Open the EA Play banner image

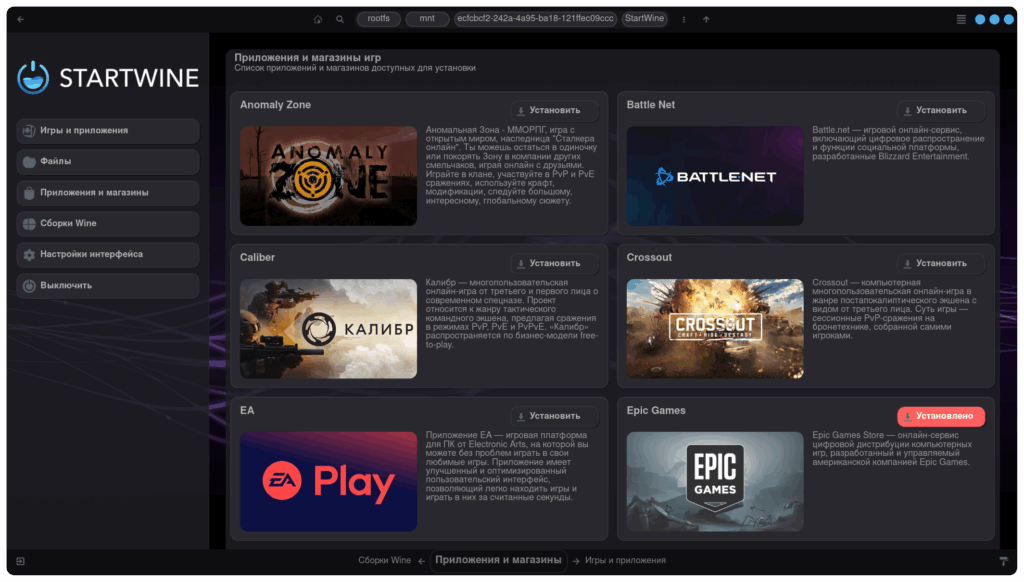point(328,482)
